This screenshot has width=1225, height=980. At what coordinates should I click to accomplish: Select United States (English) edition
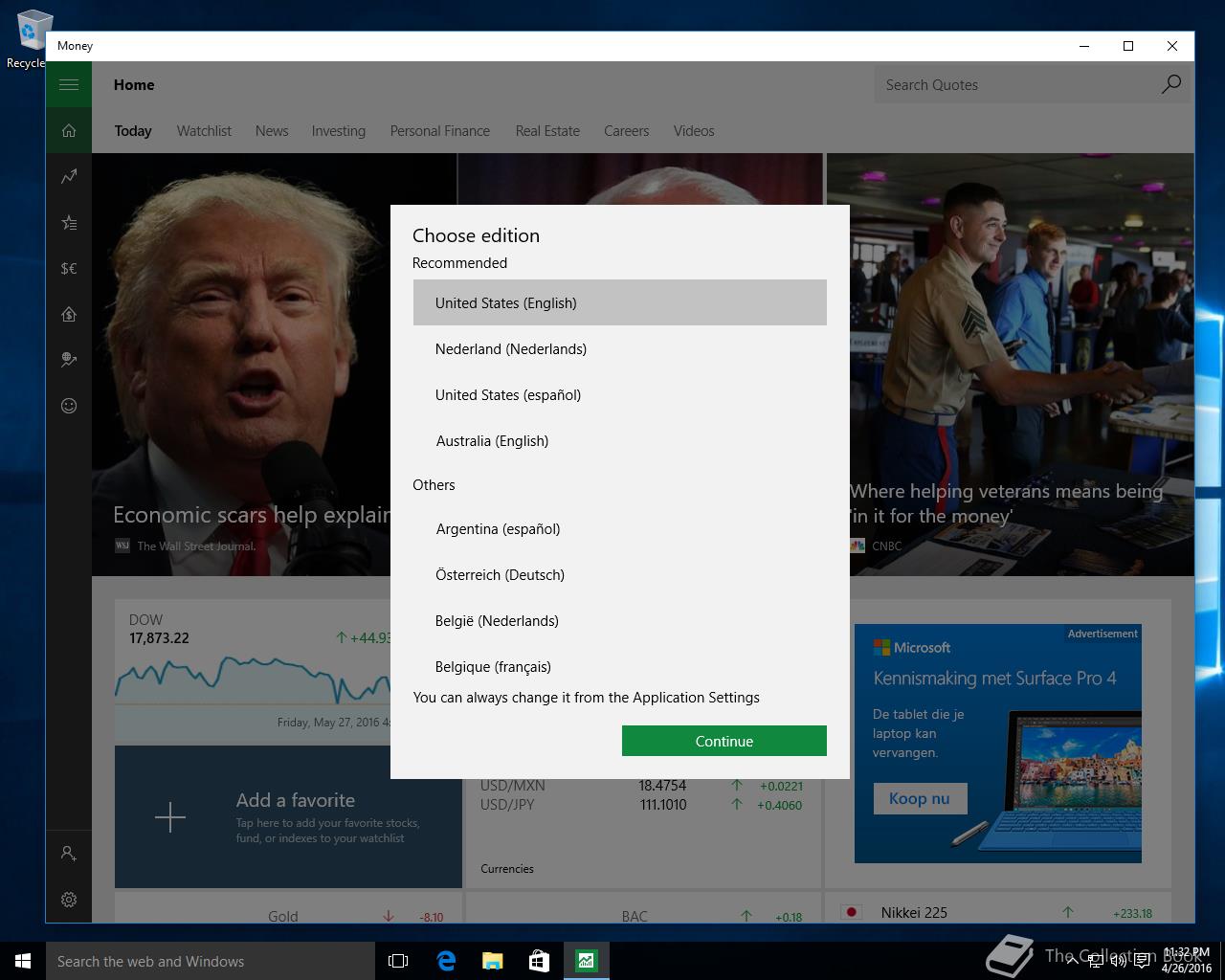(x=620, y=302)
